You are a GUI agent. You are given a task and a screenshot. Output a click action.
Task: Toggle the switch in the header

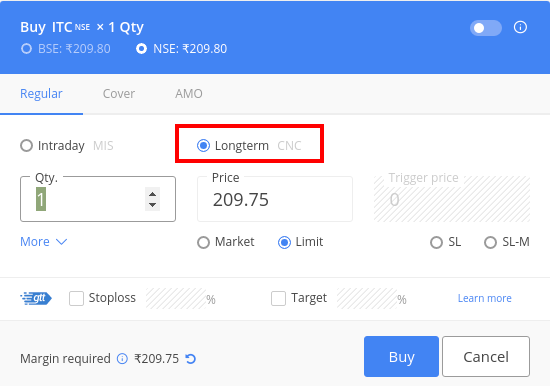pyautogui.click(x=486, y=28)
